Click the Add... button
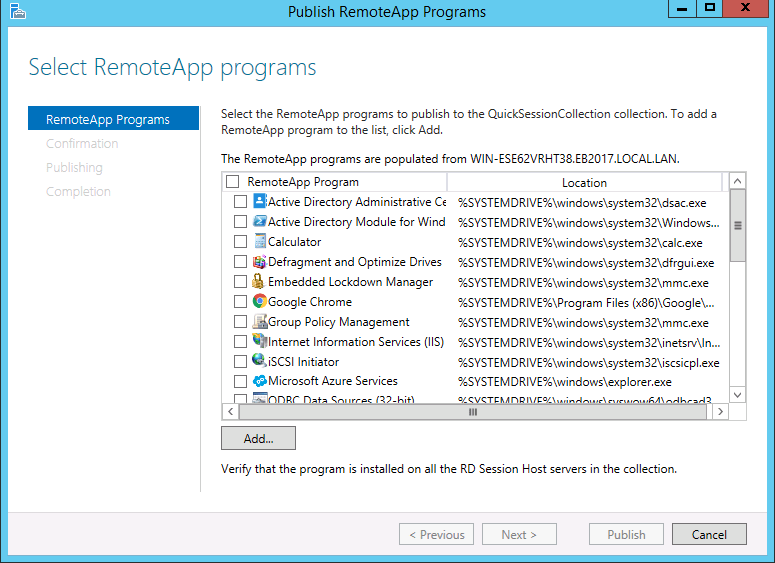775x563 pixels. click(258, 438)
